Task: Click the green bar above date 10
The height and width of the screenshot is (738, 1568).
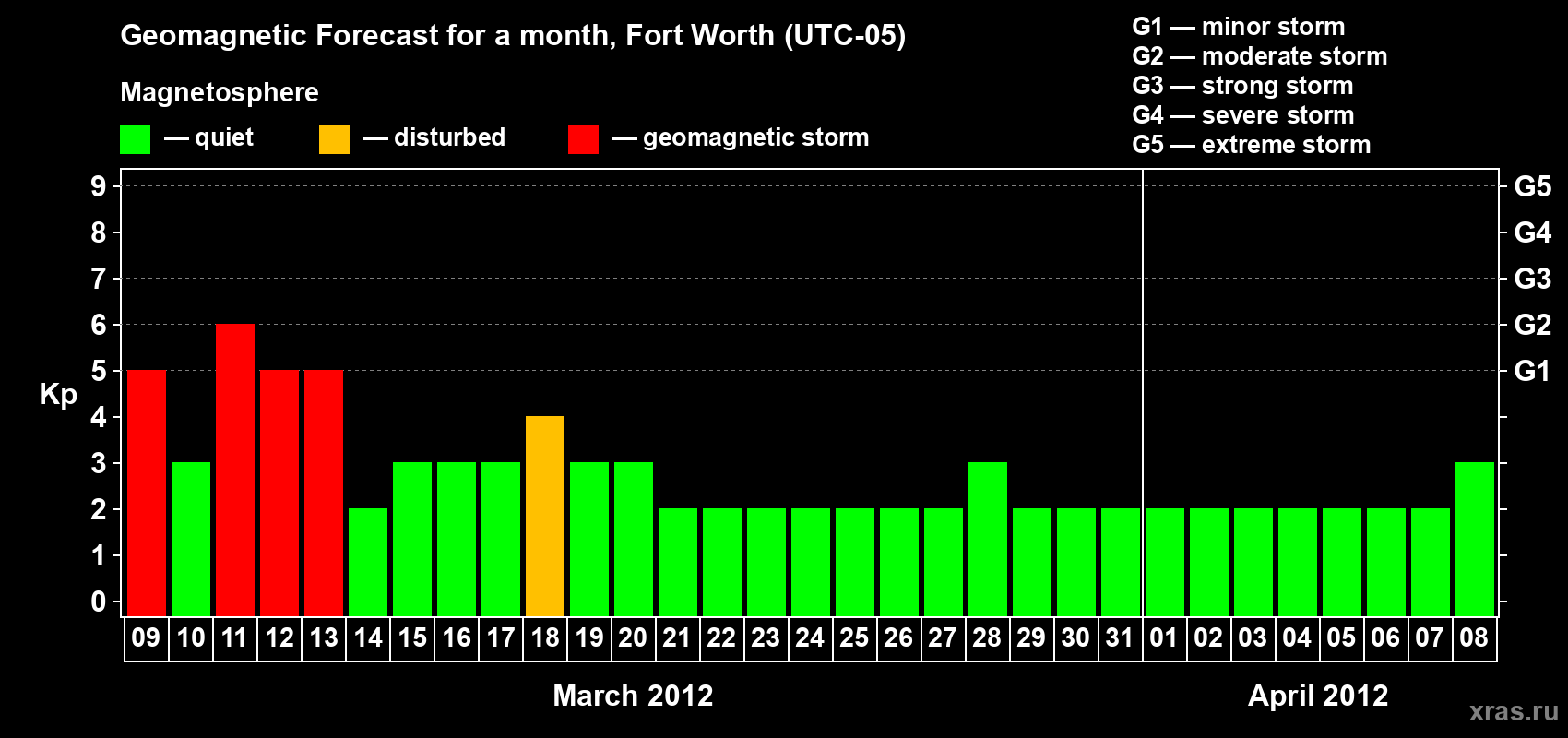Action: coord(191,540)
